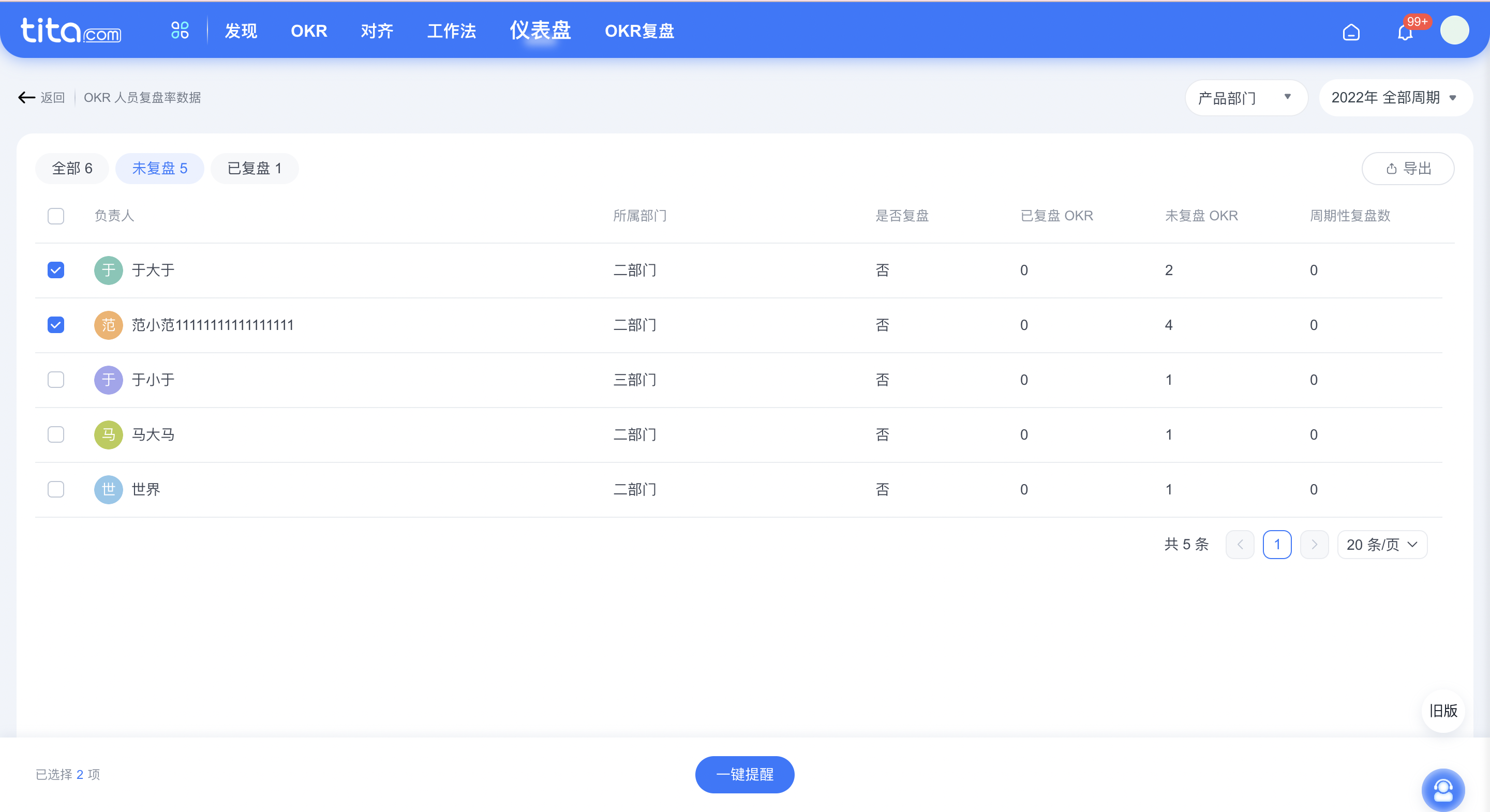Click the name 于大于
Image resolution: width=1490 pixels, height=812 pixels.
click(x=153, y=270)
